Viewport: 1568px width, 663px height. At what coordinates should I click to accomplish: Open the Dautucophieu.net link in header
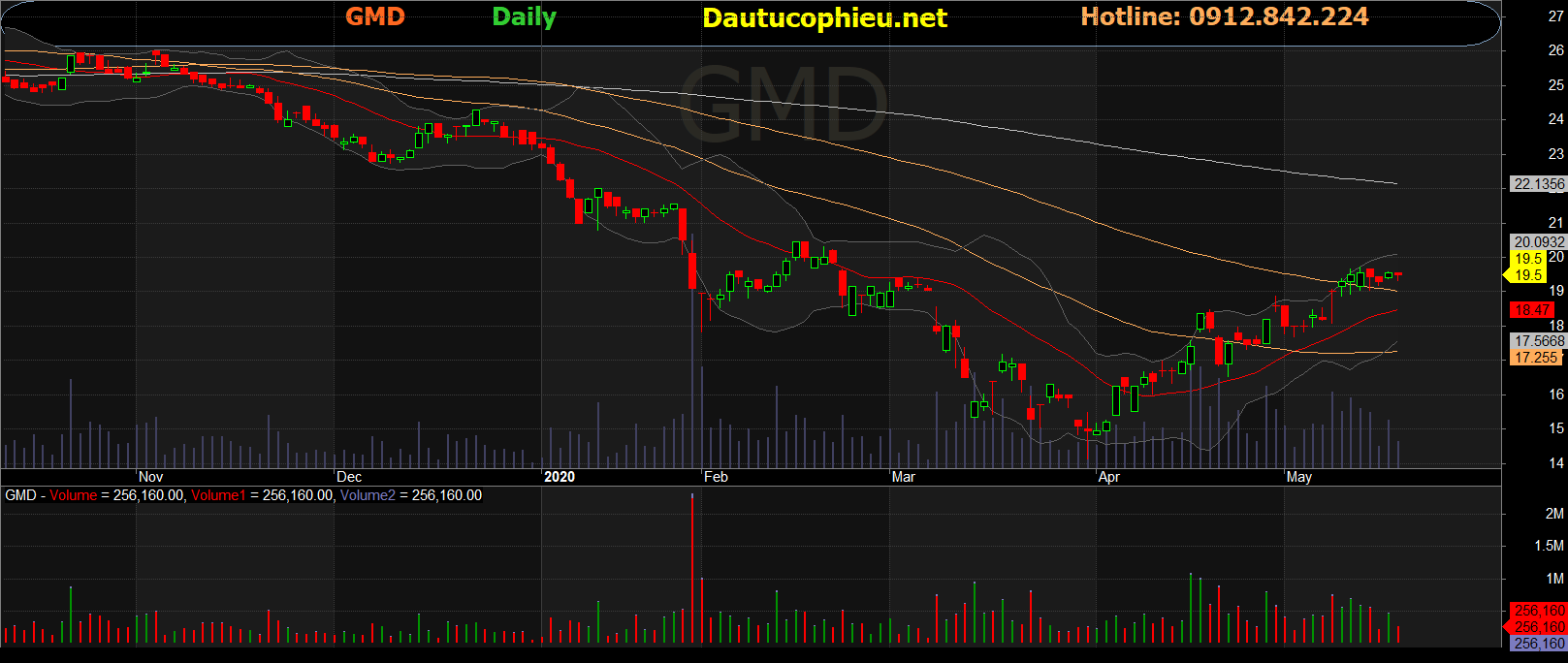pyautogui.click(x=824, y=18)
